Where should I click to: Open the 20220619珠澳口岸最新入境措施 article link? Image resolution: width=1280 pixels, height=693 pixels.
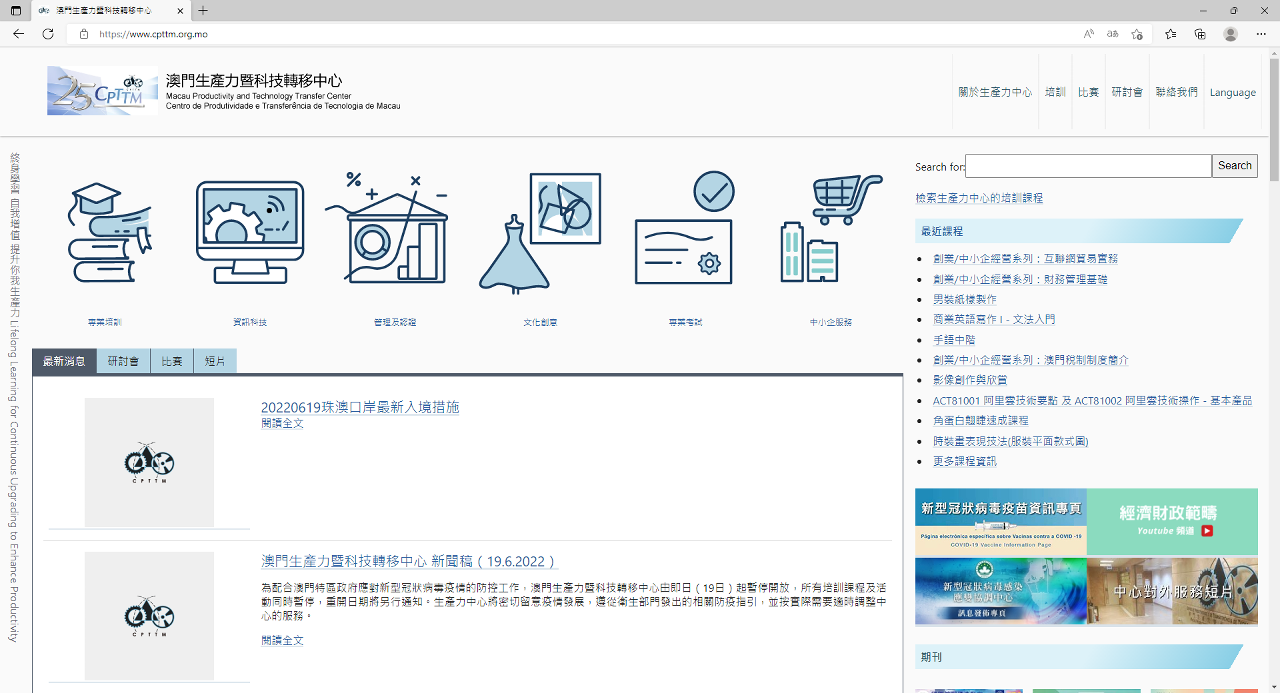pos(360,408)
